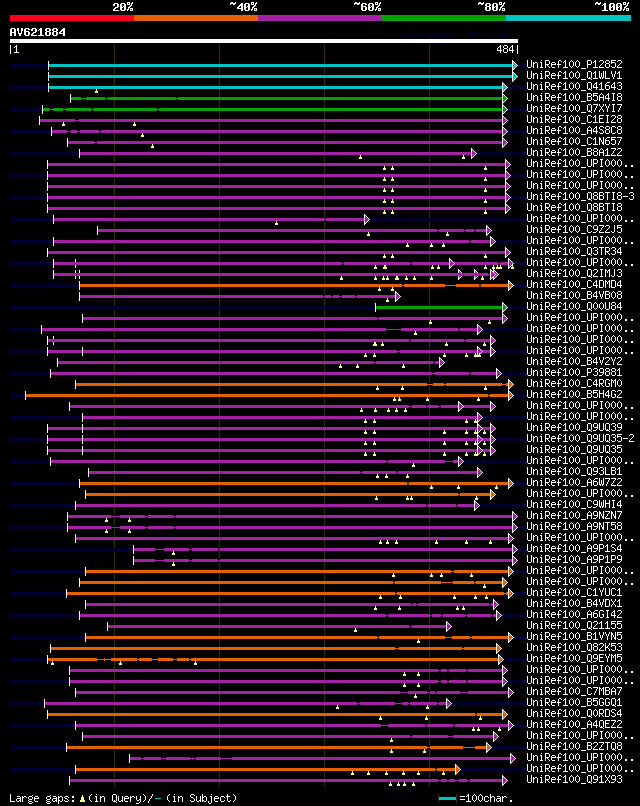Select the UniRef100_B4VB08 label
Screen dimensions: 640x806
pos(574,296)
